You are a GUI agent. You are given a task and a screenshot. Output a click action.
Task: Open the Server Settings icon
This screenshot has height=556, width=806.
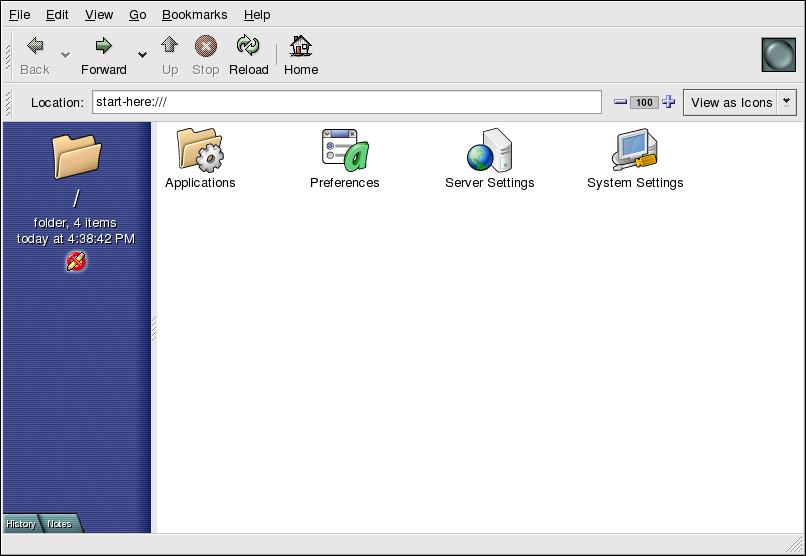click(x=489, y=150)
